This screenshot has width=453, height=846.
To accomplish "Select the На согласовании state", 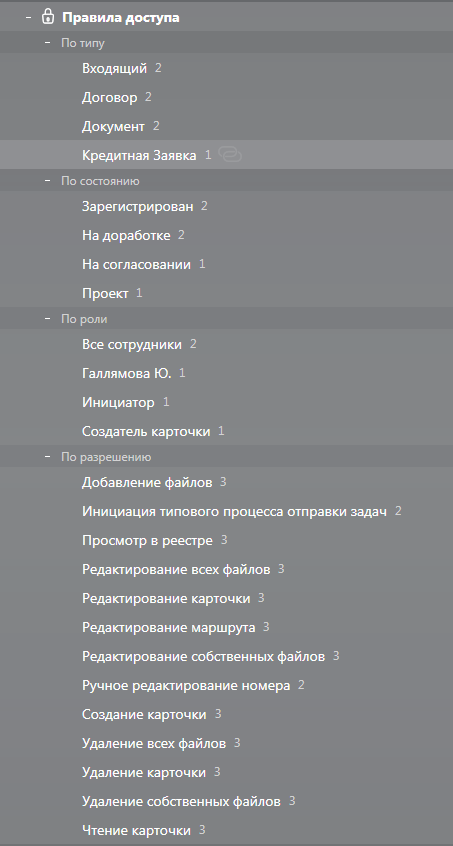I will (x=226, y=264).
